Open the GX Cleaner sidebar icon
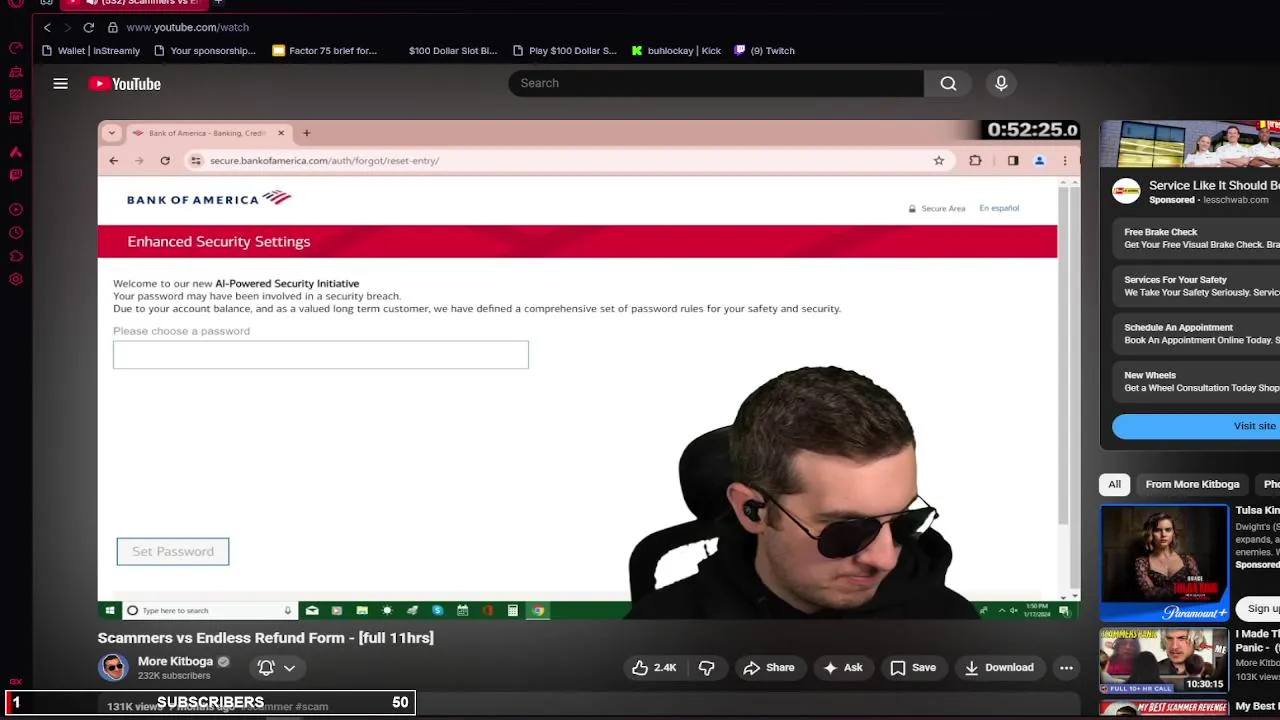This screenshot has width=1280, height=720. point(16,72)
